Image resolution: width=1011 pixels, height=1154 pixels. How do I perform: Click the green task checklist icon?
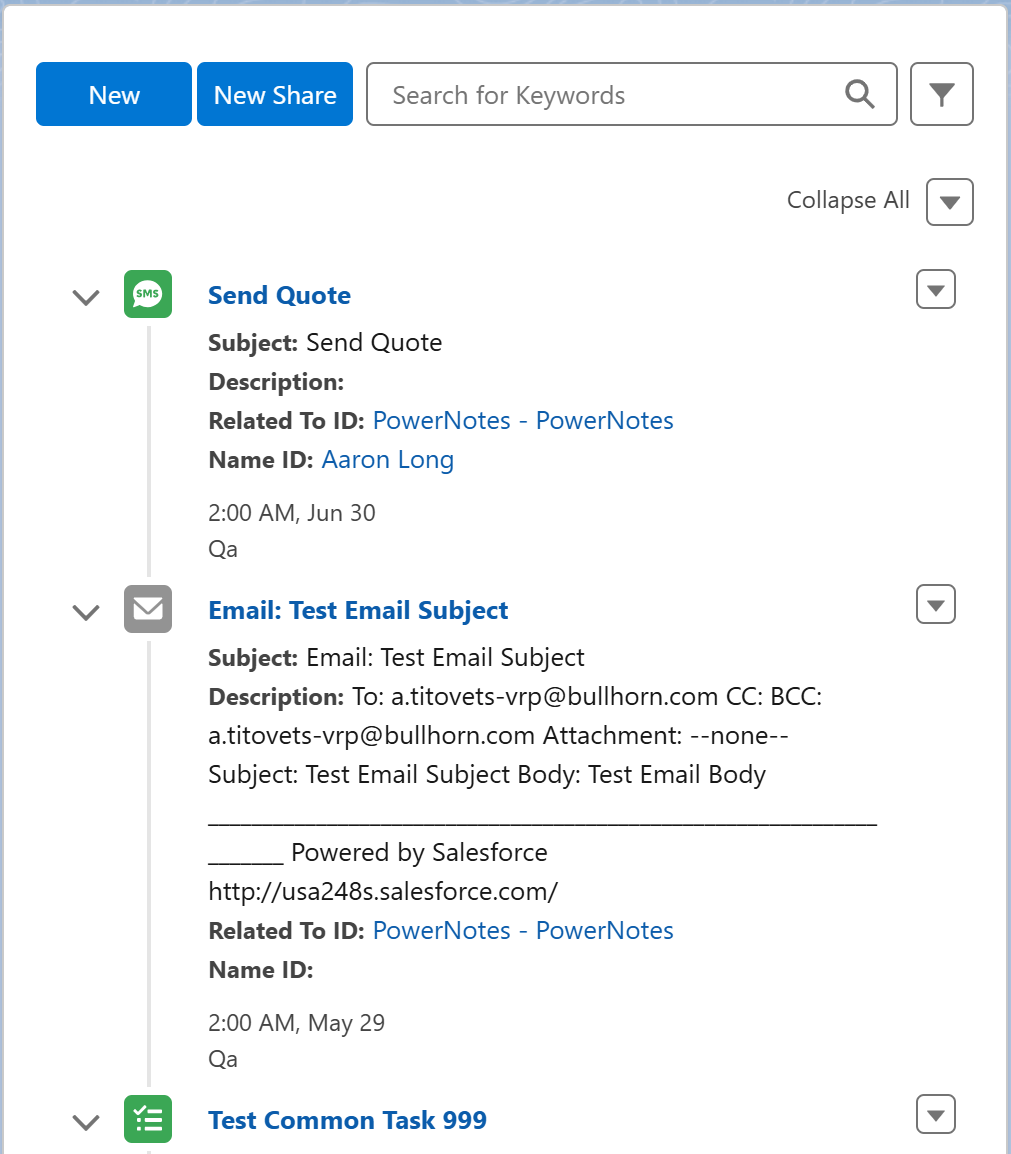coord(148,1119)
